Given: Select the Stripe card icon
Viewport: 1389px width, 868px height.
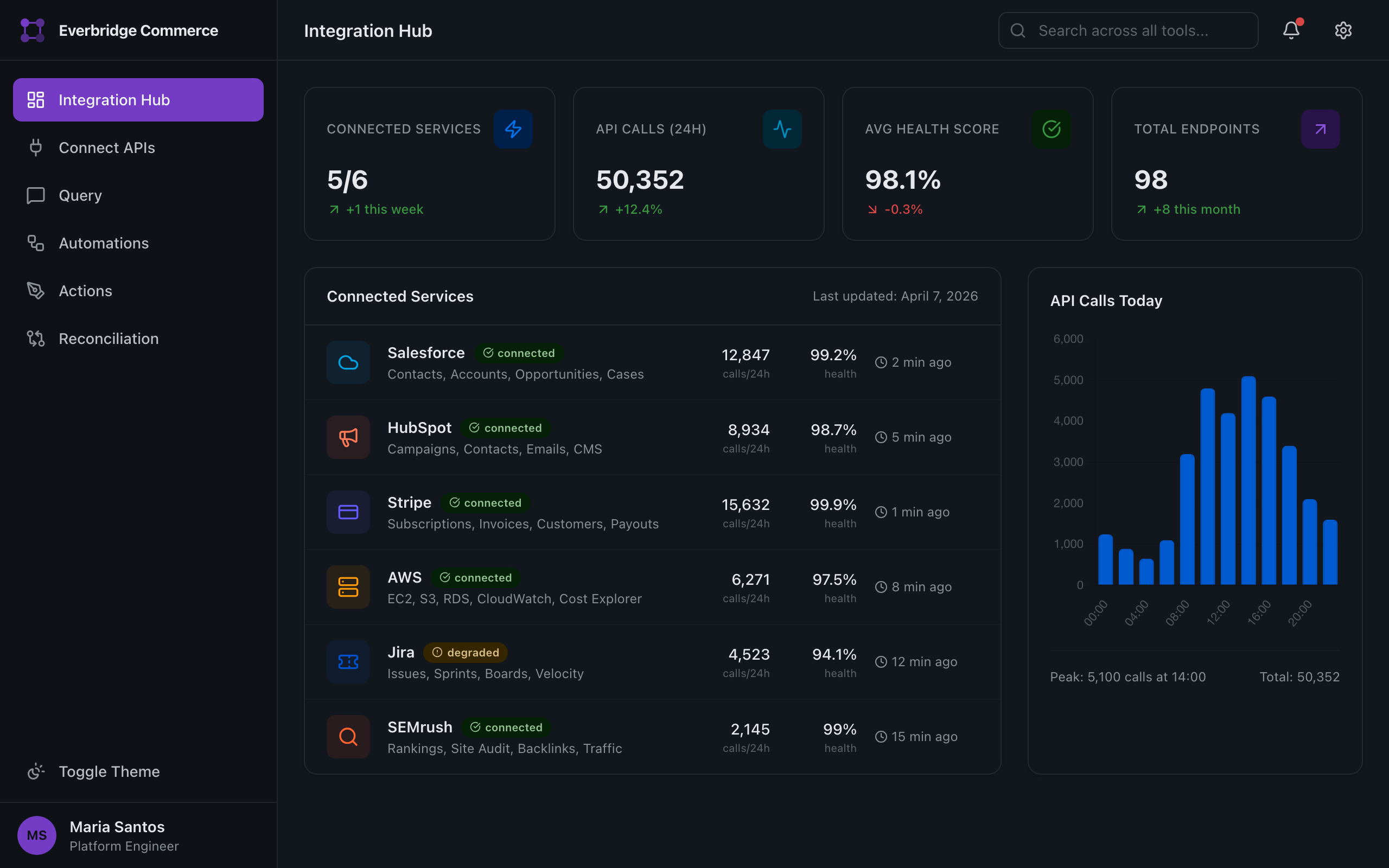Looking at the screenshot, I should coord(348,512).
